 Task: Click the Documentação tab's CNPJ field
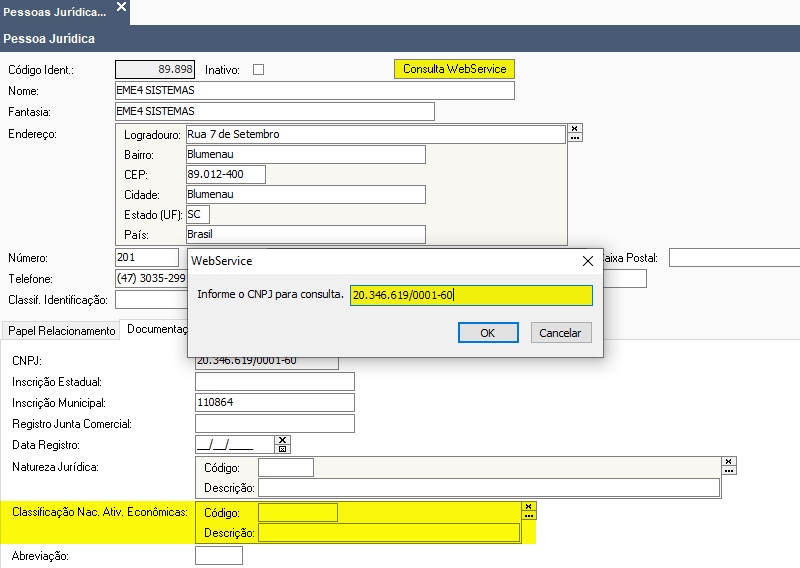click(x=267, y=362)
